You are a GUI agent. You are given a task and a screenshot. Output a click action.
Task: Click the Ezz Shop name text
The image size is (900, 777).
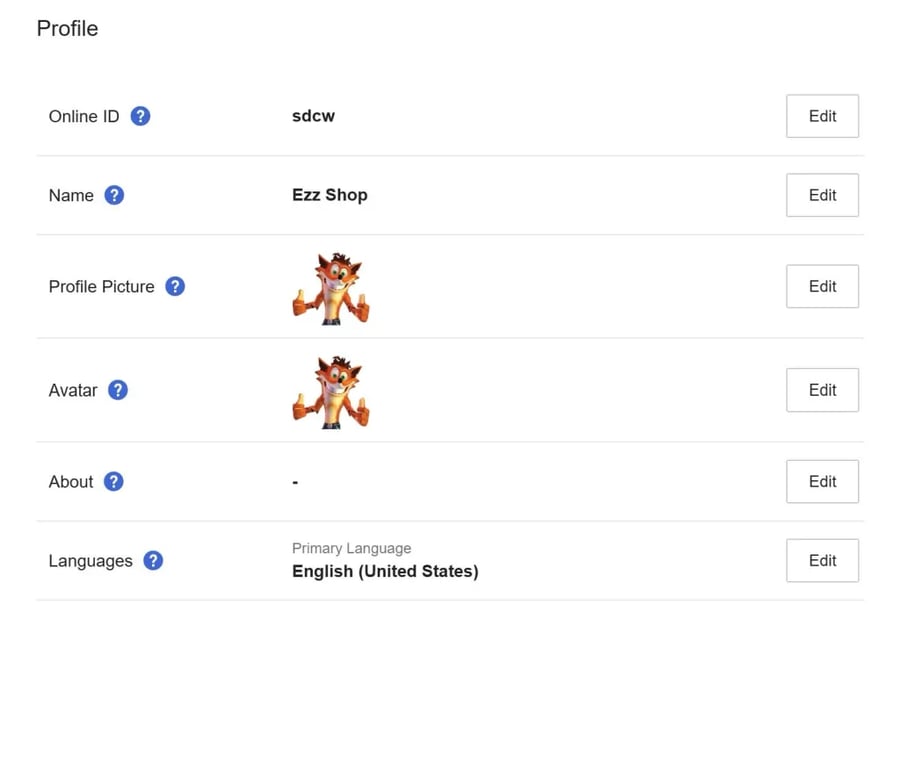pyautogui.click(x=330, y=195)
